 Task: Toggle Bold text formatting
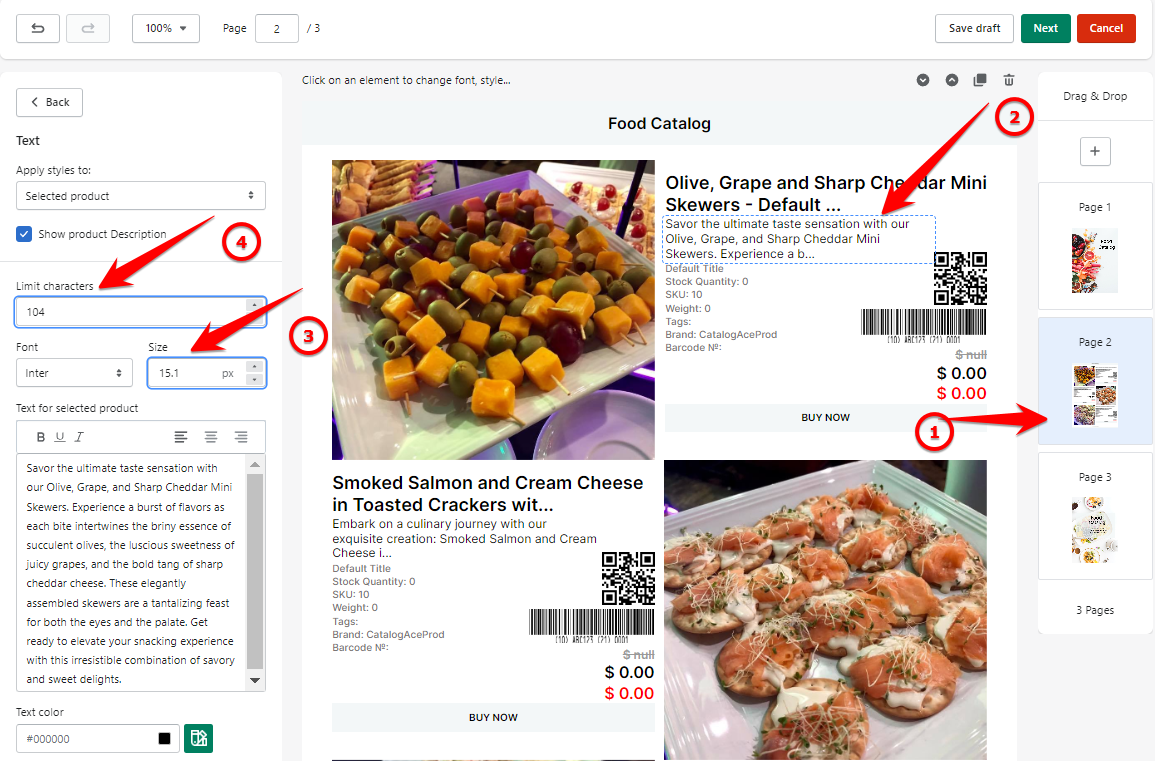tap(41, 437)
